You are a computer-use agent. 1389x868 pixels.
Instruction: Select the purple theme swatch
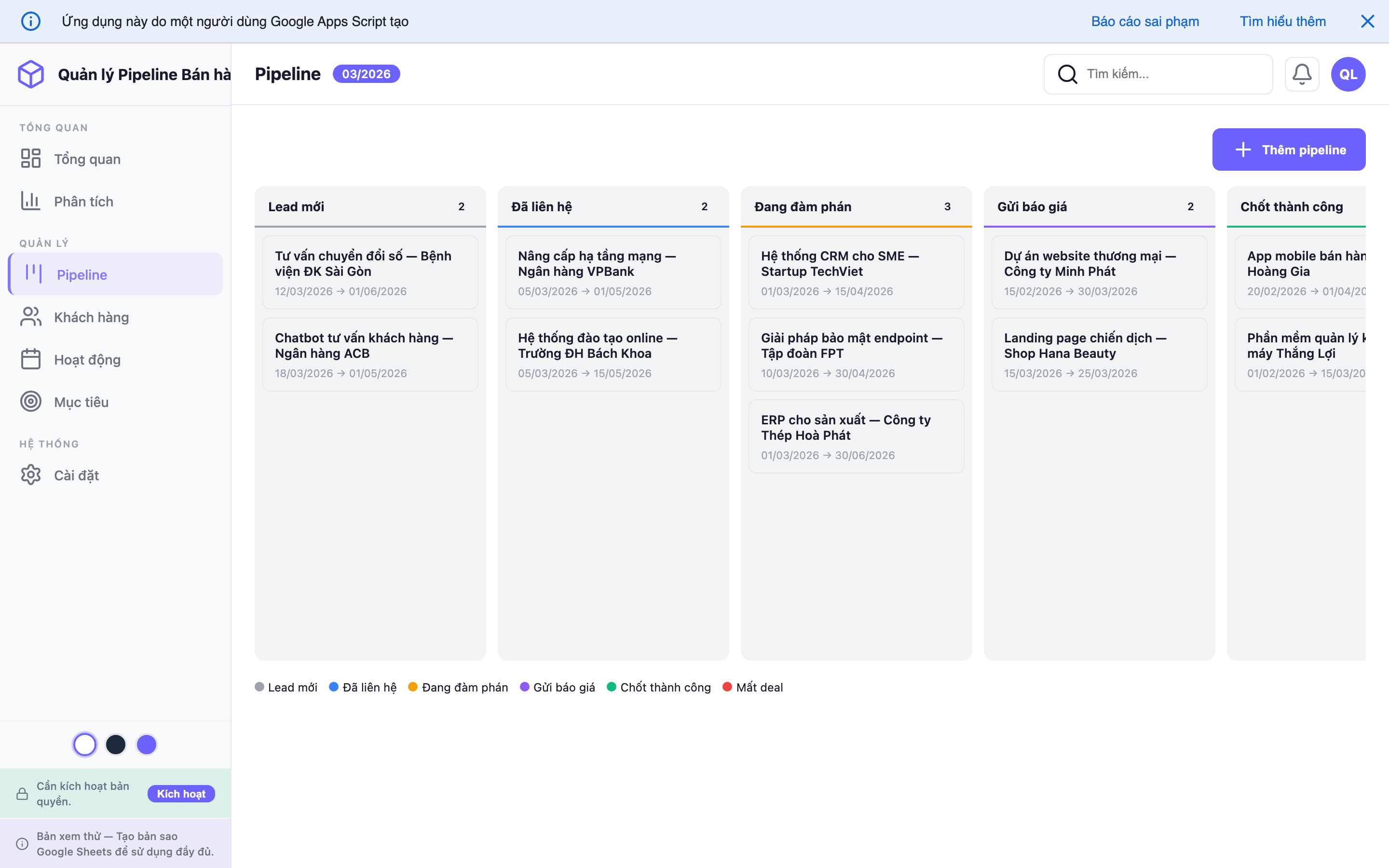point(146,745)
